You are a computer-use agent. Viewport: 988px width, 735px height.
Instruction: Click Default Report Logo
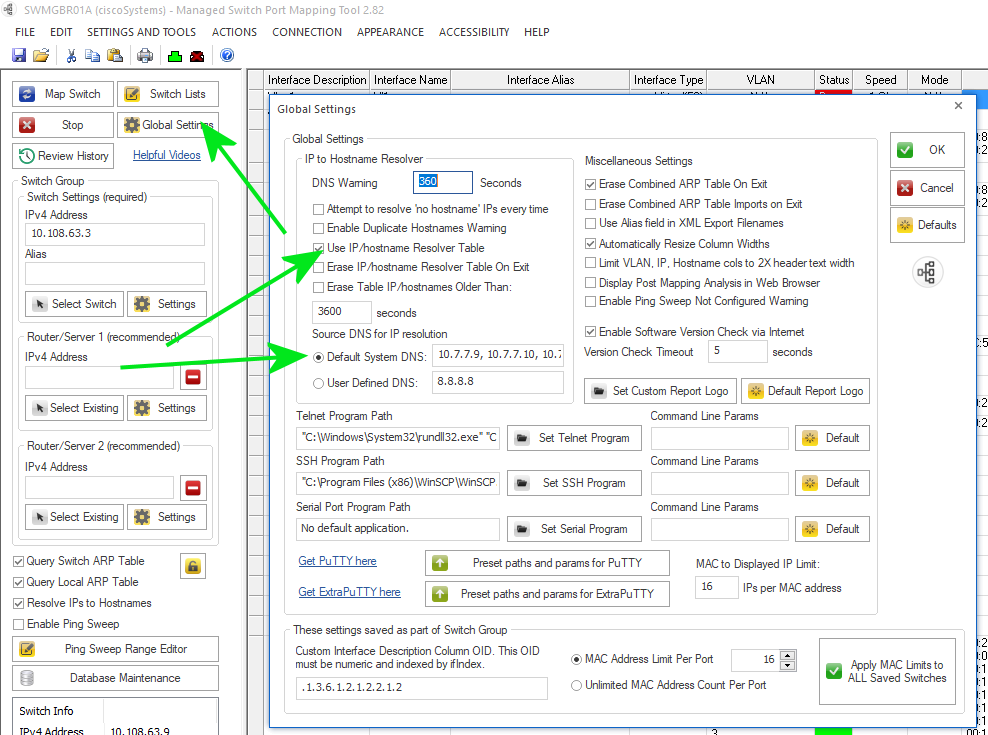click(805, 391)
